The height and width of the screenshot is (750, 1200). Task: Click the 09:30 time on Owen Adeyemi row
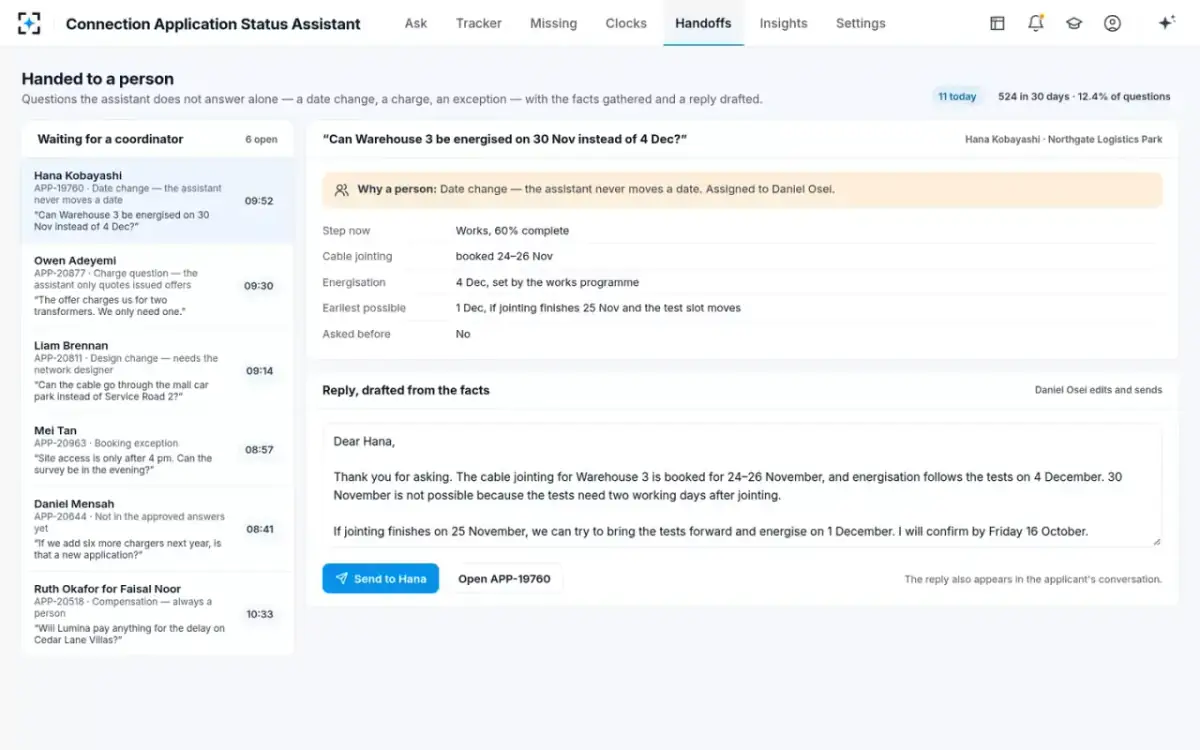pyautogui.click(x=259, y=286)
